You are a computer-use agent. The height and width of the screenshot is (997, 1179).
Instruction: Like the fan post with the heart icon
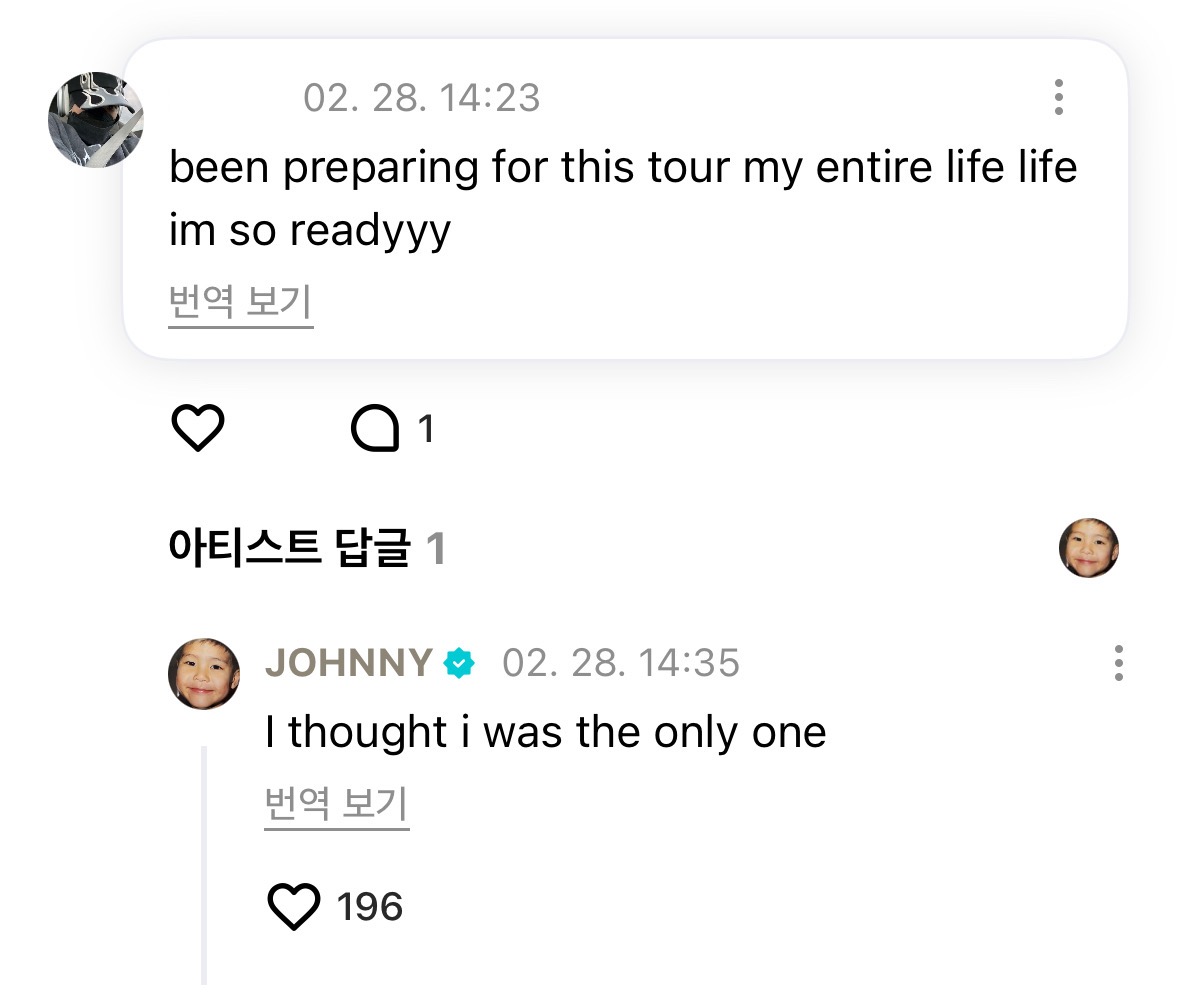(x=198, y=428)
